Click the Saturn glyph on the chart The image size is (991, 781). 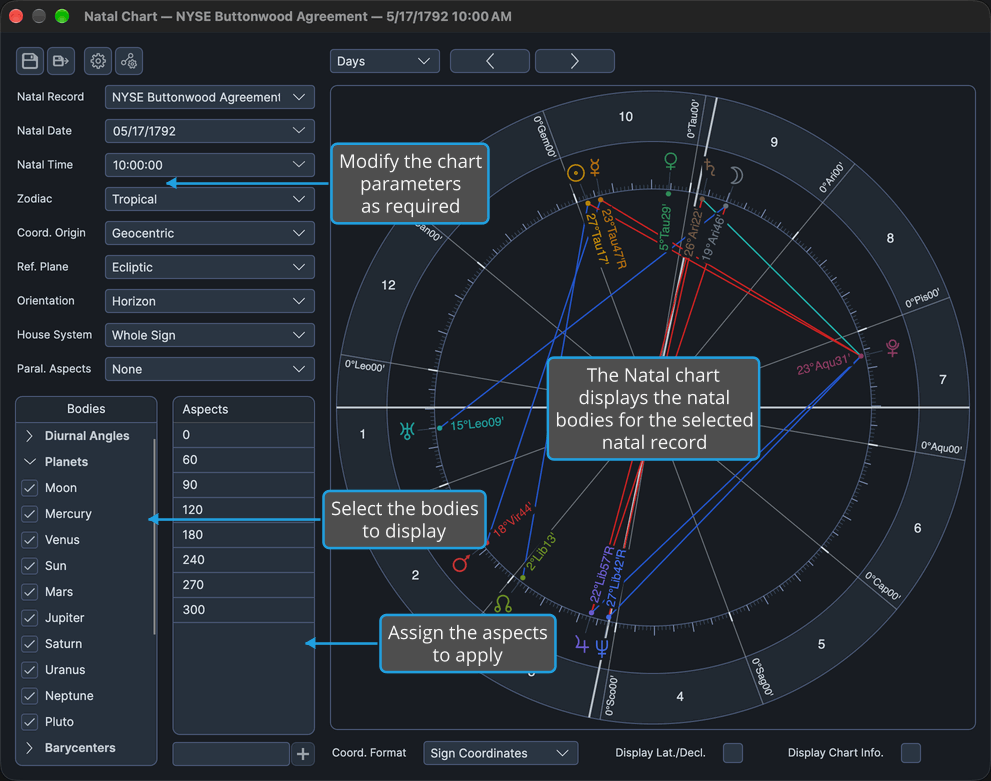[710, 167]
